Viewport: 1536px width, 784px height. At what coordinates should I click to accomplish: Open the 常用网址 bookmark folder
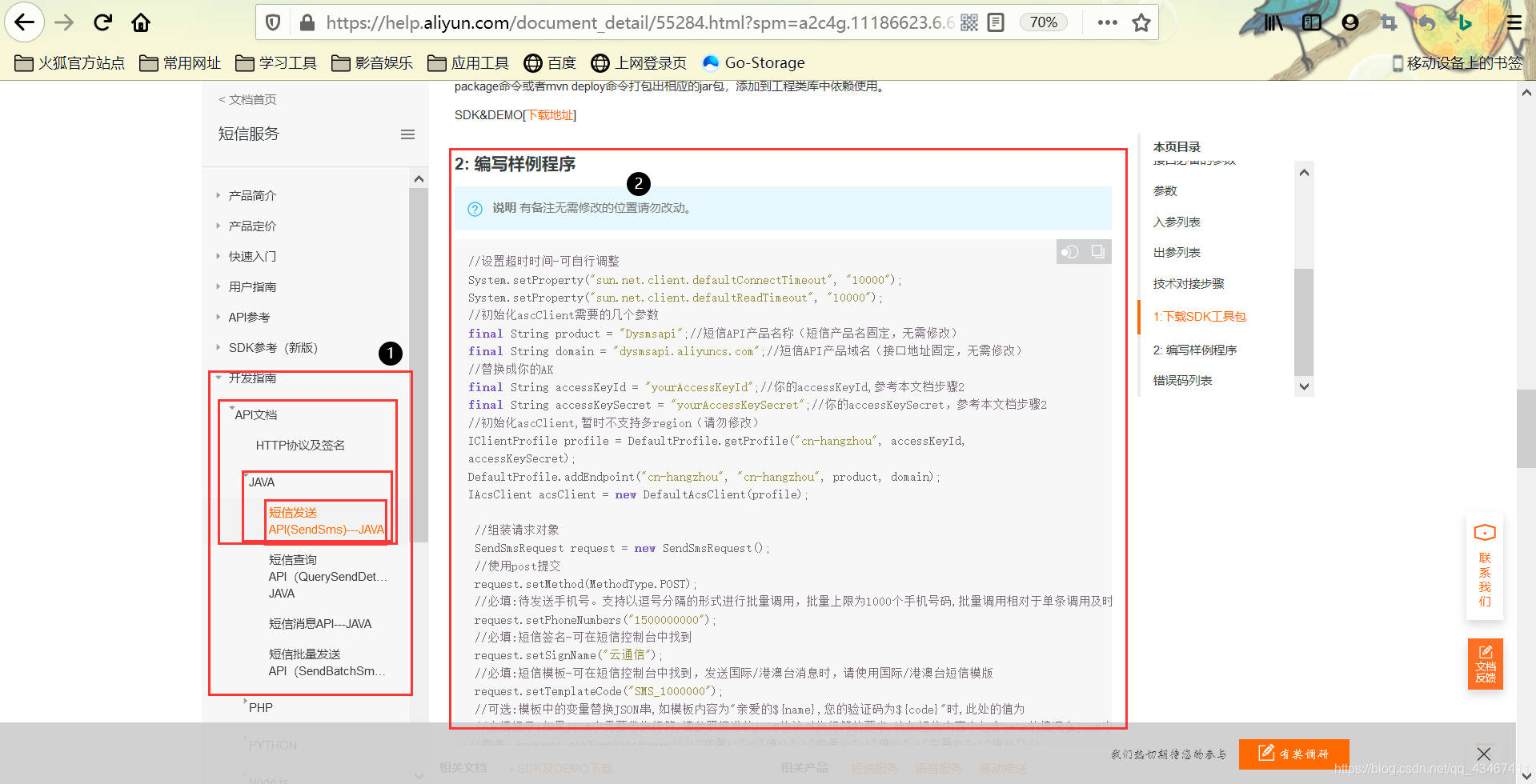(x=180, y=62)
